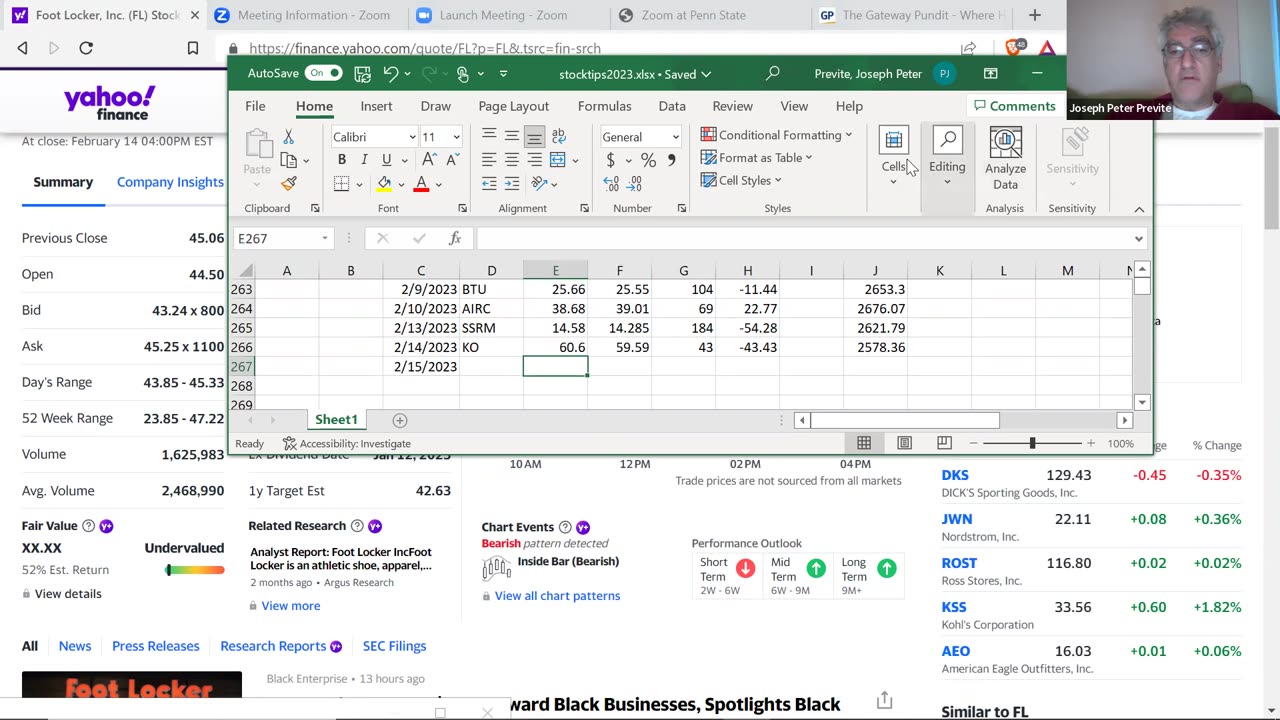
Task: Toggle bottom align in Alignment group
Action: tap(535, 137)
